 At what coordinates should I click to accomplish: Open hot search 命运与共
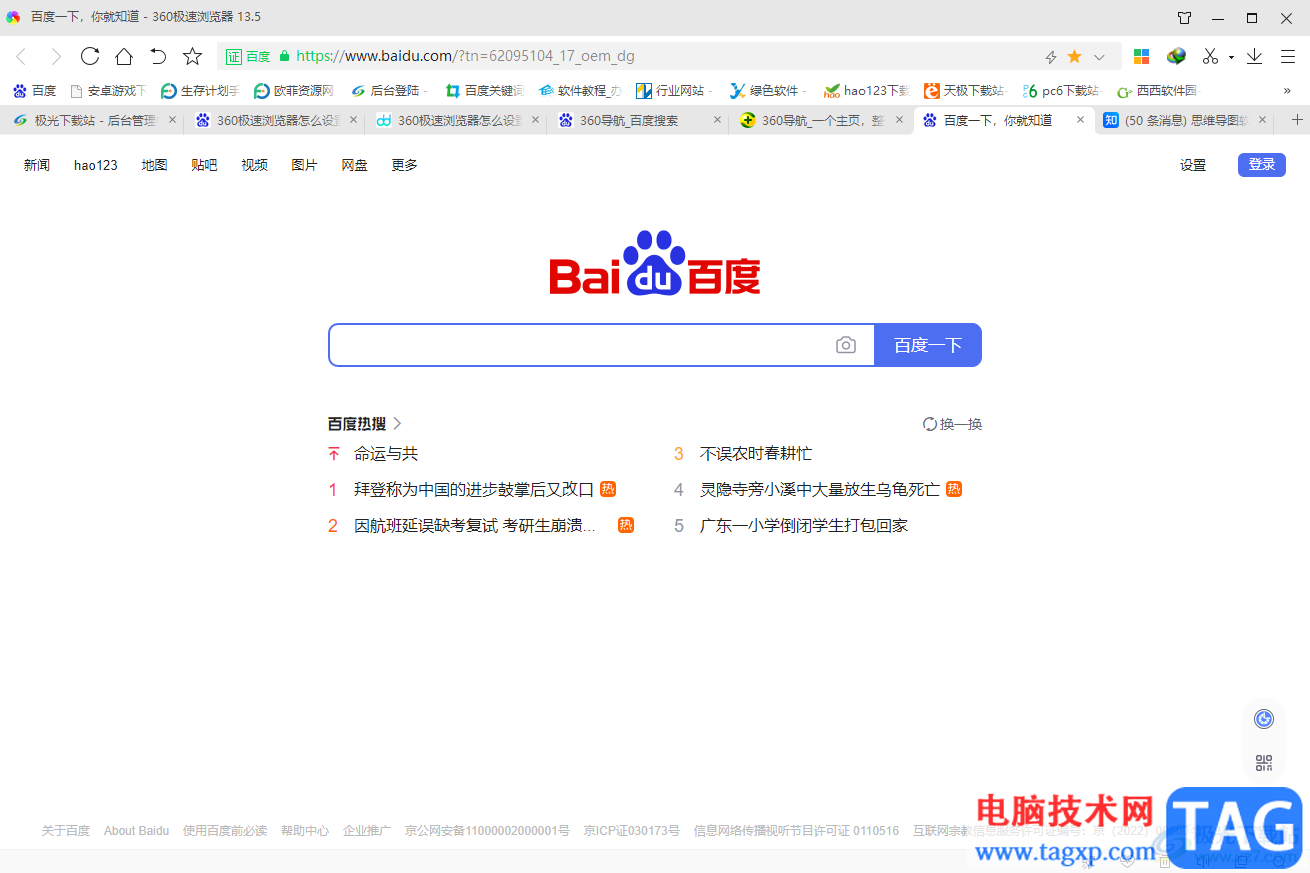click(386, 454)
